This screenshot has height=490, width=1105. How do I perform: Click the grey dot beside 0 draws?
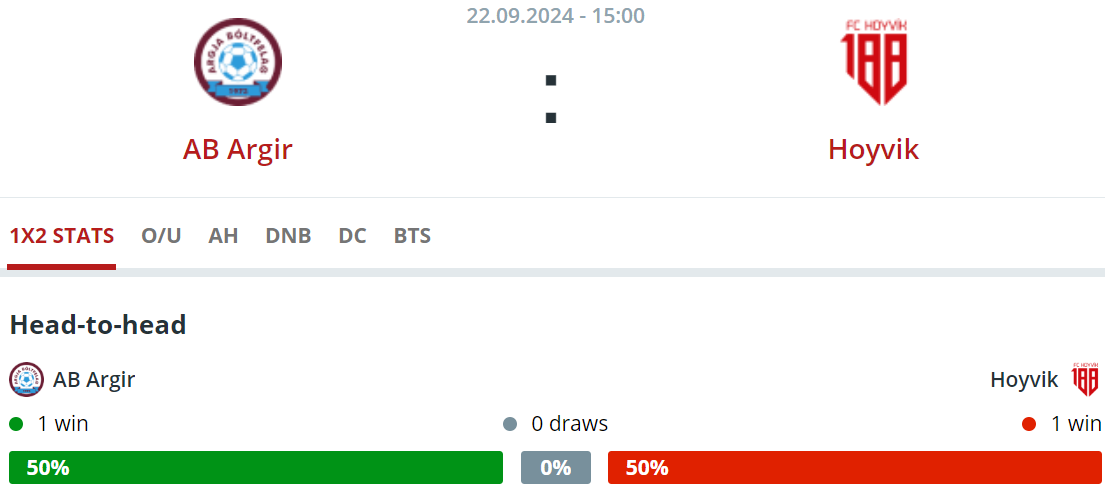coord(510,424)
